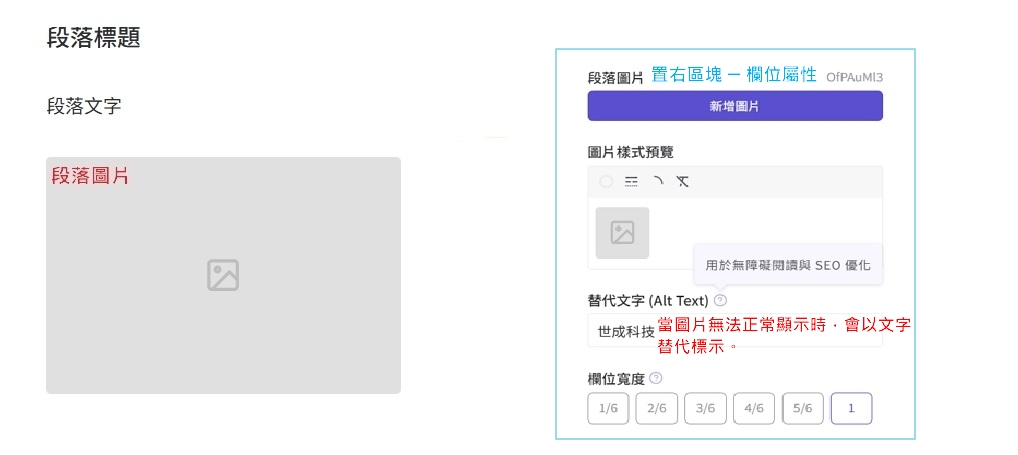
Task: Choose the 5/6 column width
Action: click(x=803, y=409)
